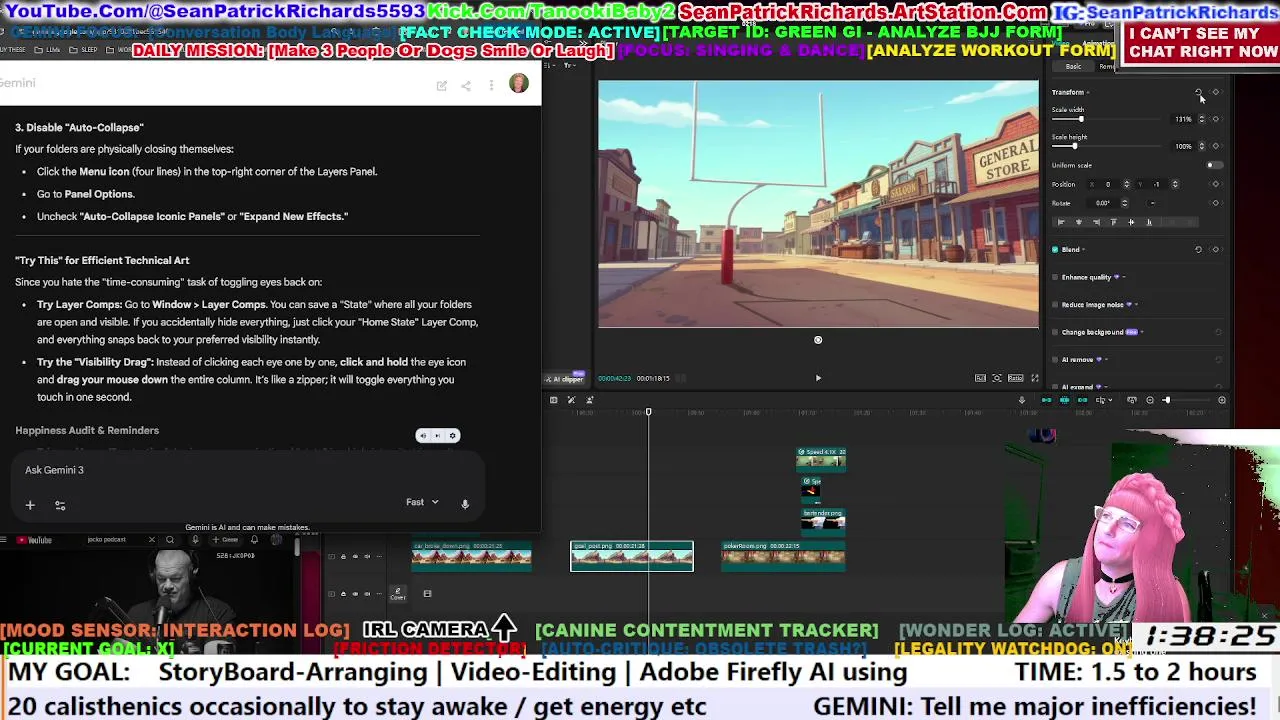Click the Scale width stepper arrows
This screenshot has height=720, width=1280.
point(1202,119)
